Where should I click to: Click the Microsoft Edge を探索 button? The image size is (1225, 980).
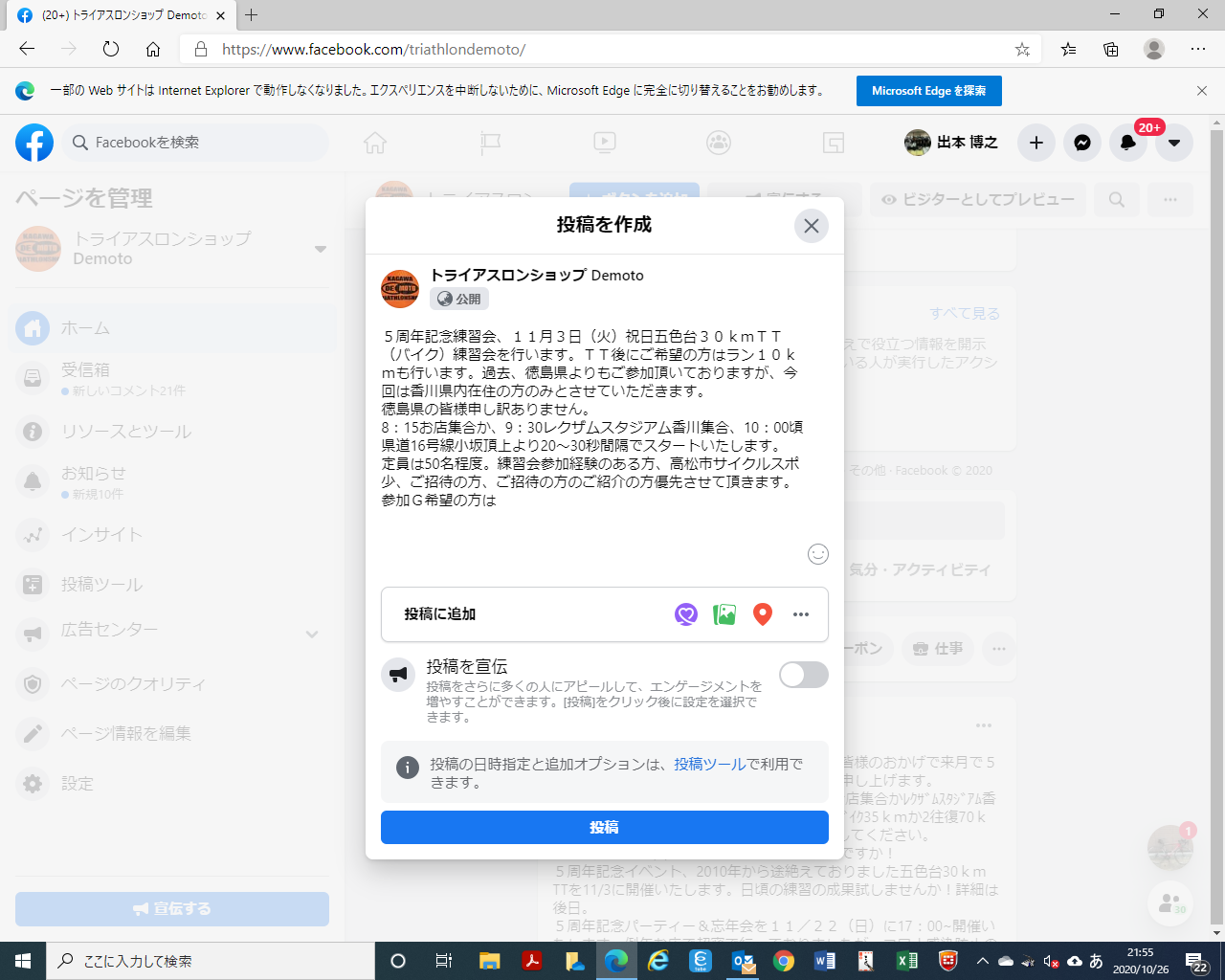[x=929, y=91]
